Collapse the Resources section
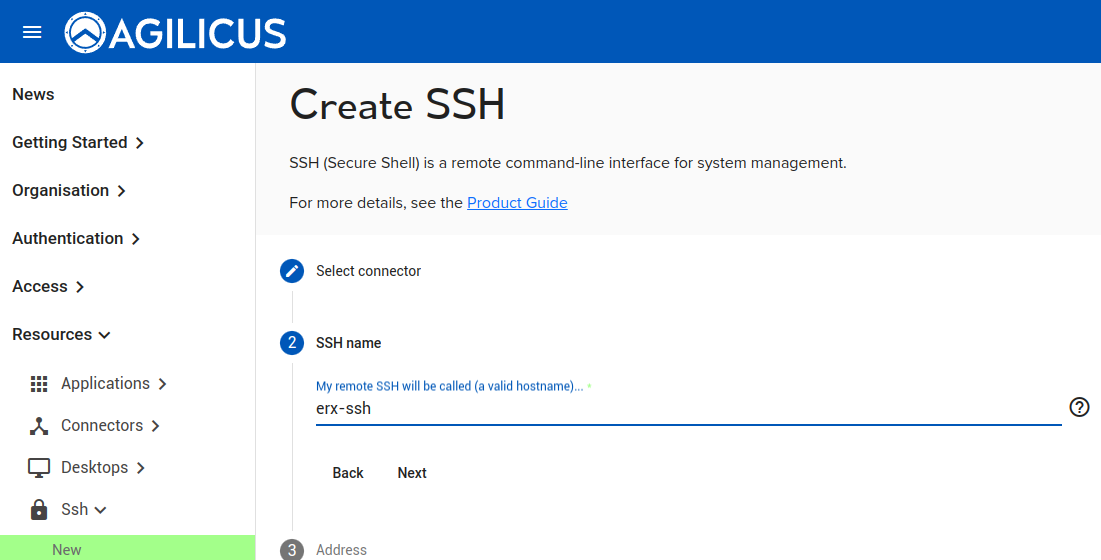The image size is (1101, 560). [x=61, y=335]
